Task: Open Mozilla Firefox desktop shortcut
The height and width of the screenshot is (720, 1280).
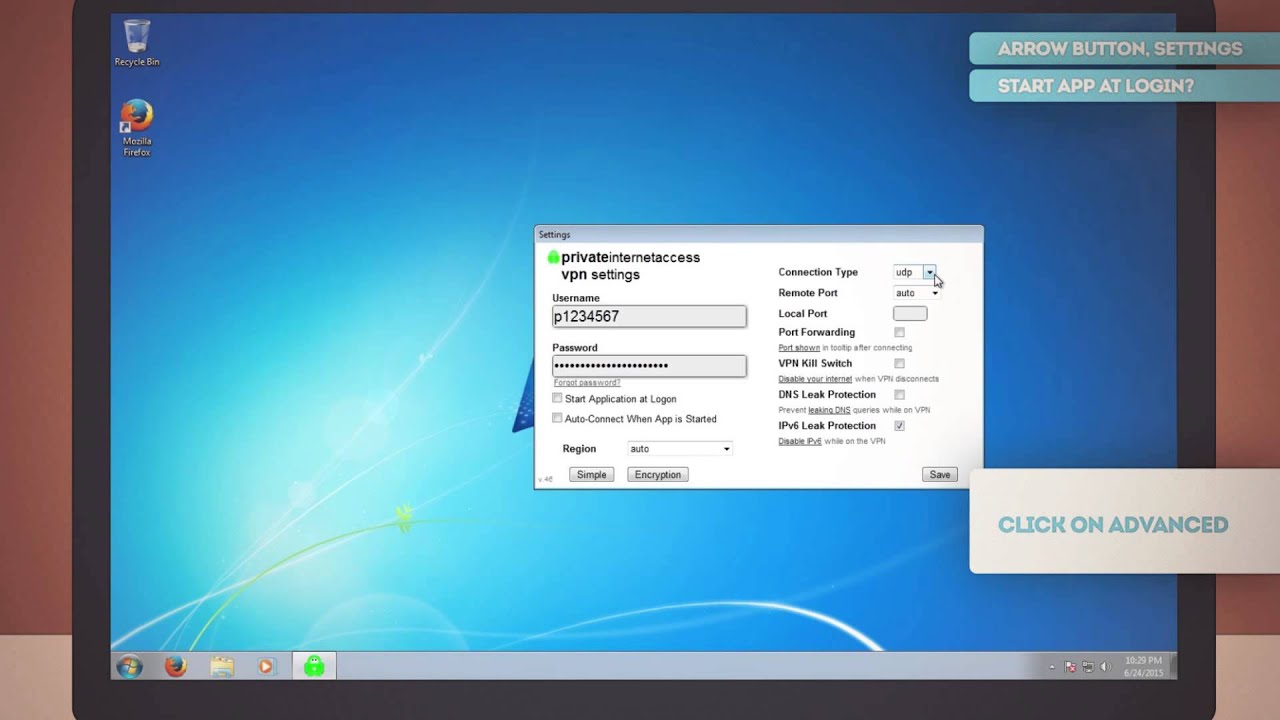Action: click(137, 128)
